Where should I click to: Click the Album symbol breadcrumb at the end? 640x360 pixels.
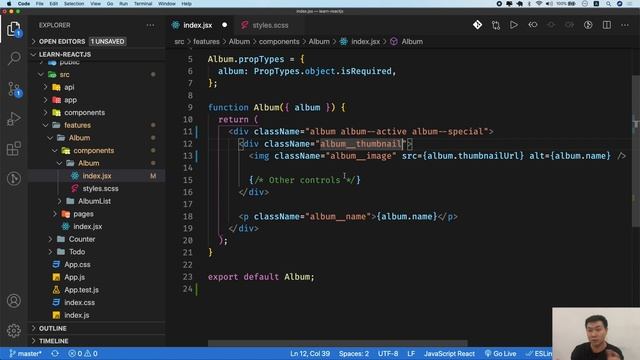point(407,42)
